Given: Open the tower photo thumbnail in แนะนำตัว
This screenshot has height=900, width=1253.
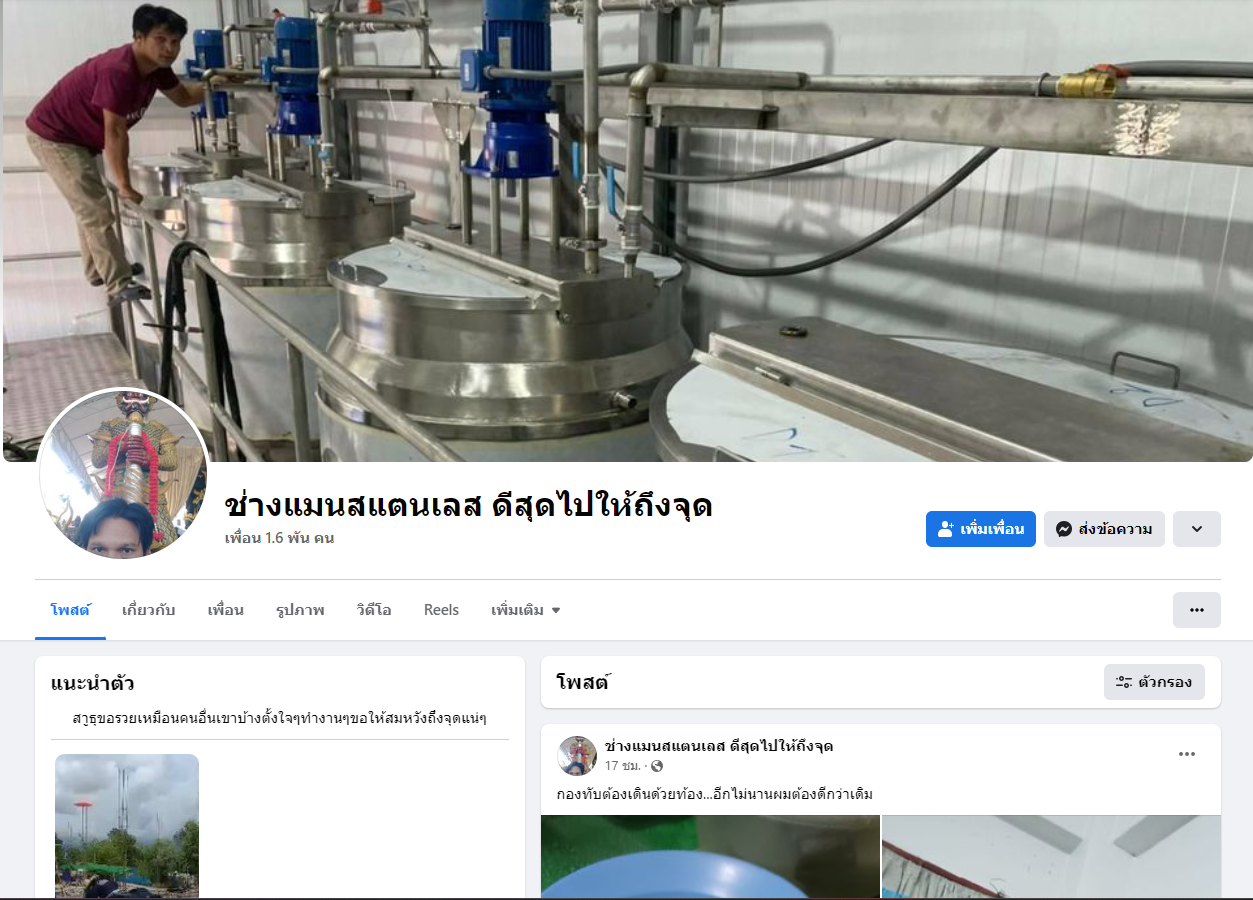Looking at the screenshot, I should 127,826.
